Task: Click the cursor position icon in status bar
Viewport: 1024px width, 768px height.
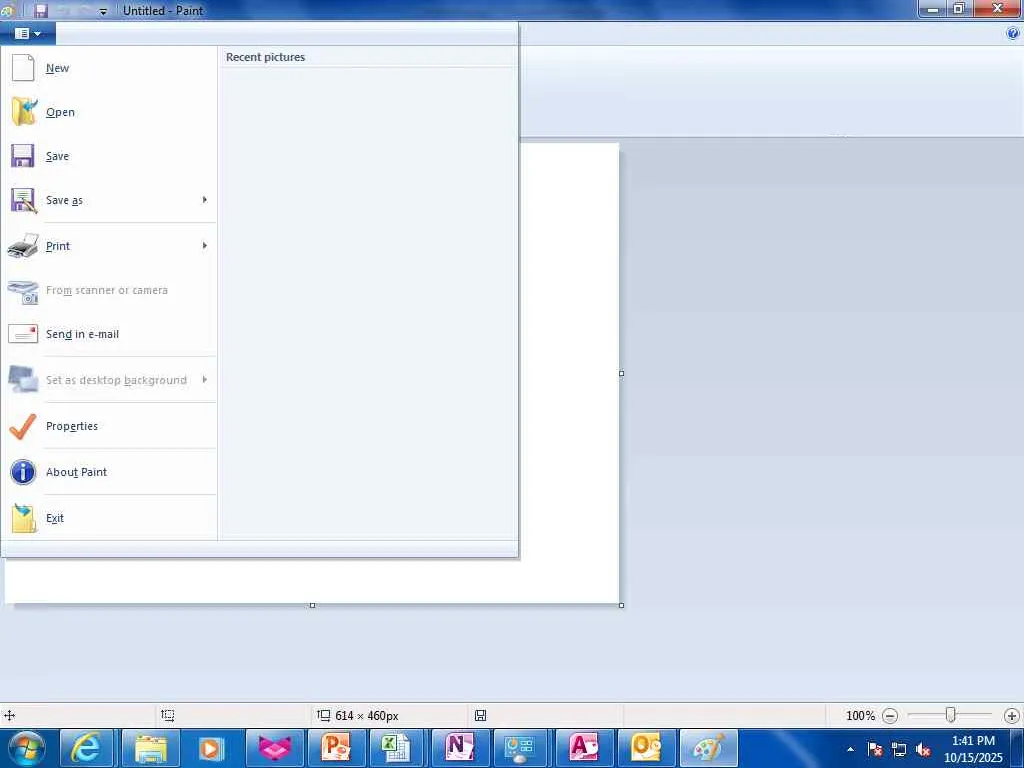Action: pos(9,716)
